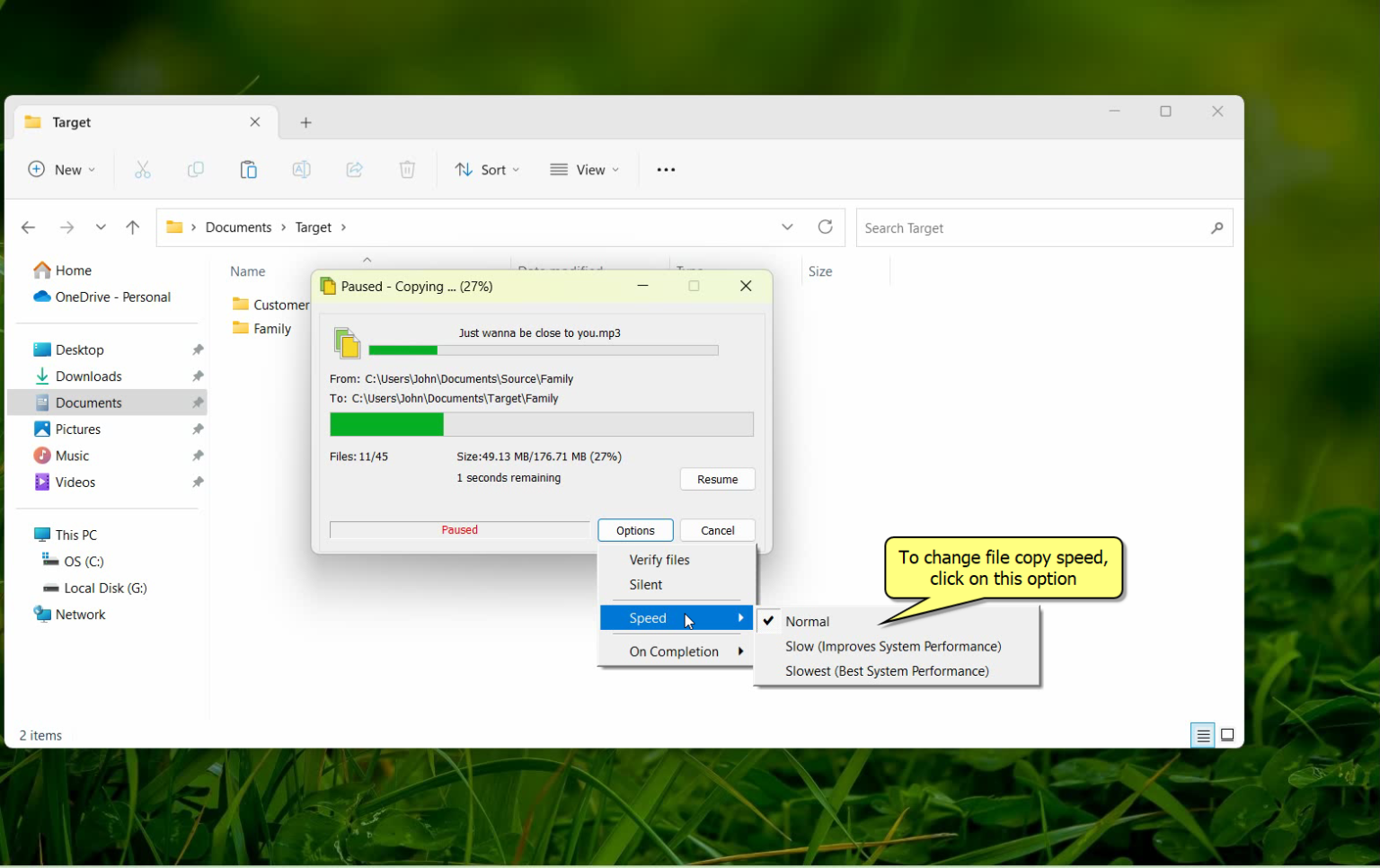Click the Resume button

pyautogui.click(x=717, y=478)
